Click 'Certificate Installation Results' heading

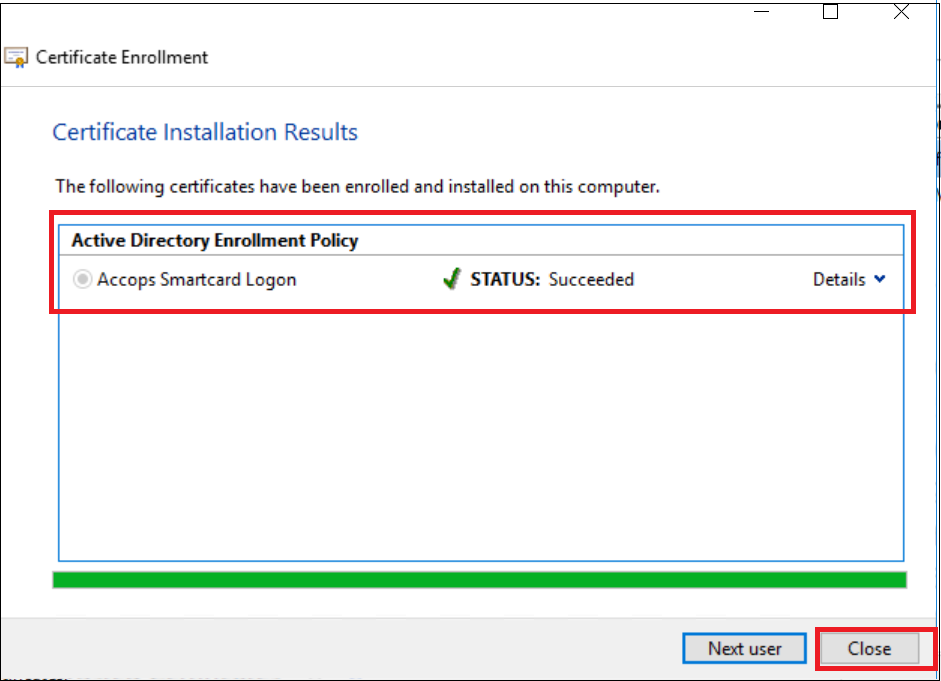pyautogui.click(x=205, y=132)
